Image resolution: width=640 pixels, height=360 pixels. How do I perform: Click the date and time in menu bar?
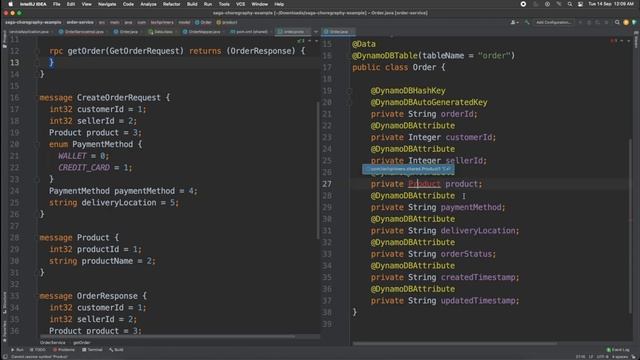point(611,4)
